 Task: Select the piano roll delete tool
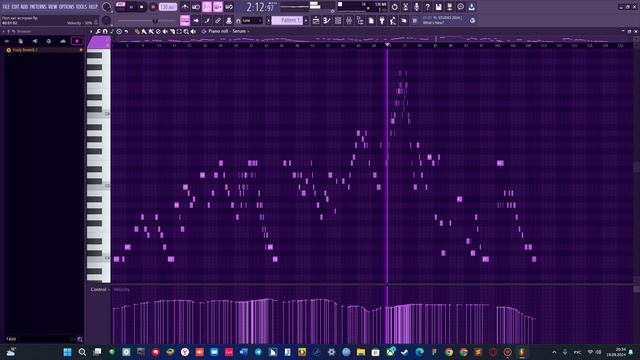tap(158, 31)
